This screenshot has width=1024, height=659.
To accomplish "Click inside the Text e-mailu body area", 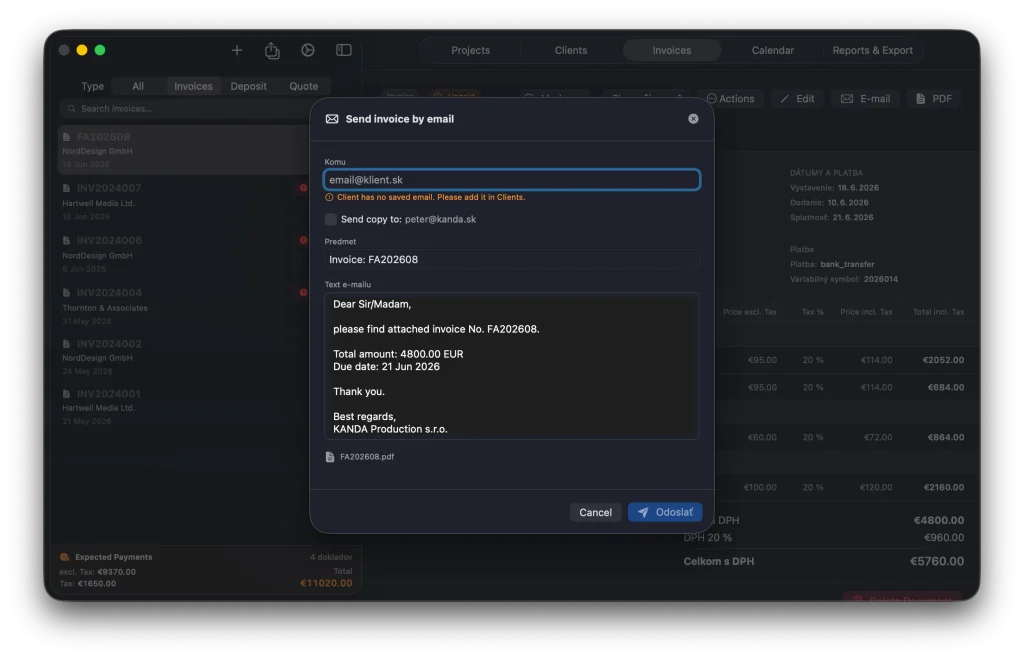I will (512, 366).
